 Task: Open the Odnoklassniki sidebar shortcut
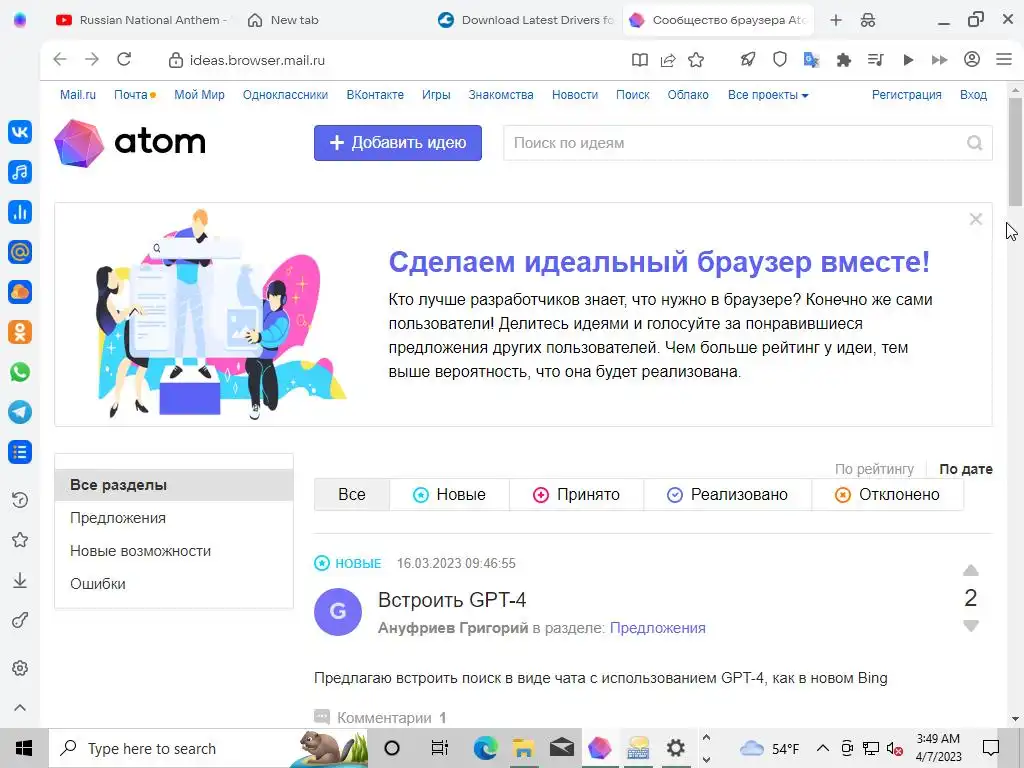(x=20, y=332)
